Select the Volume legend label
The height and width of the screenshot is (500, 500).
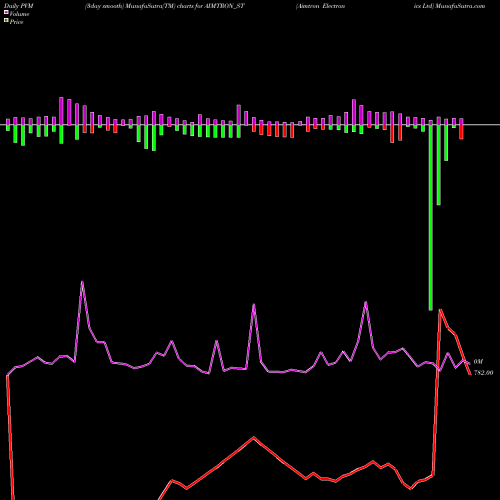tap(19, 14)
